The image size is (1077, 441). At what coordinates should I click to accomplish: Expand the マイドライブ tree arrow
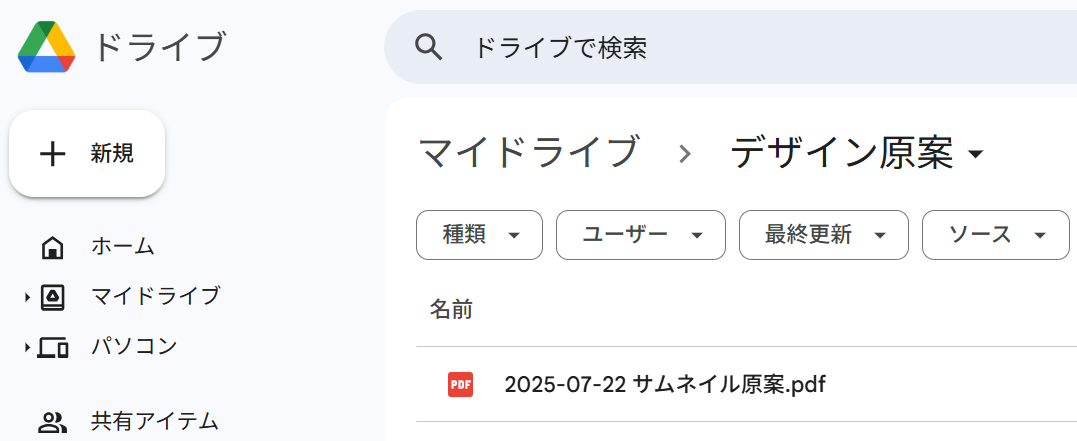pos(27,297)
